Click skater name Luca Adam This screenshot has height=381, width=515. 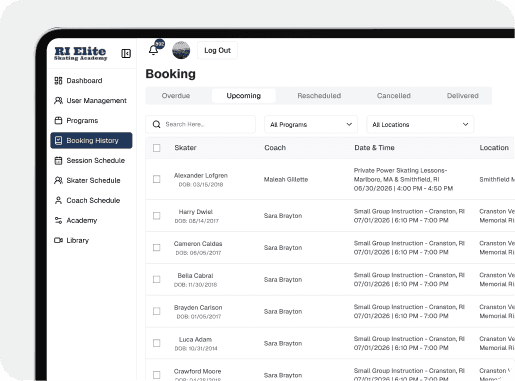pos(195,339)
